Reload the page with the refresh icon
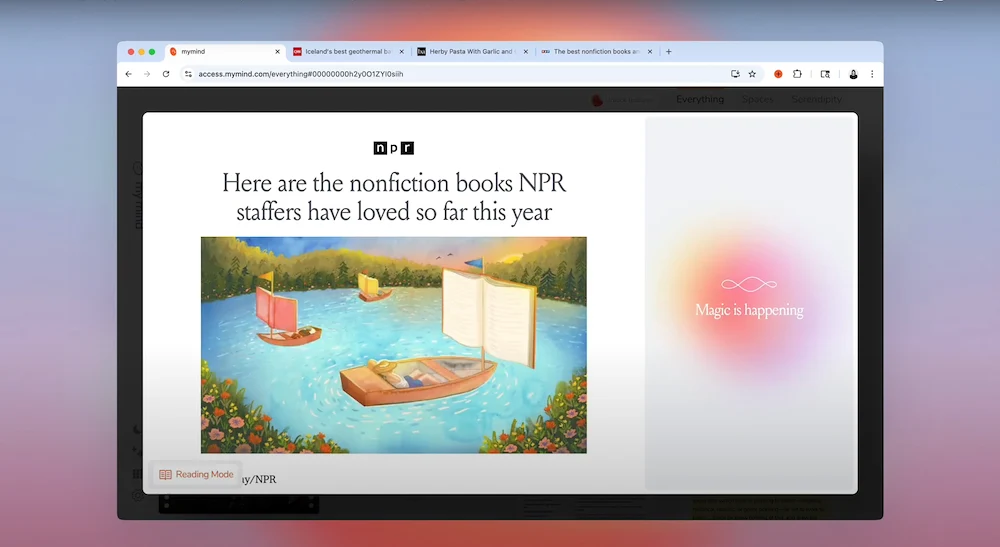 point(165,74)
